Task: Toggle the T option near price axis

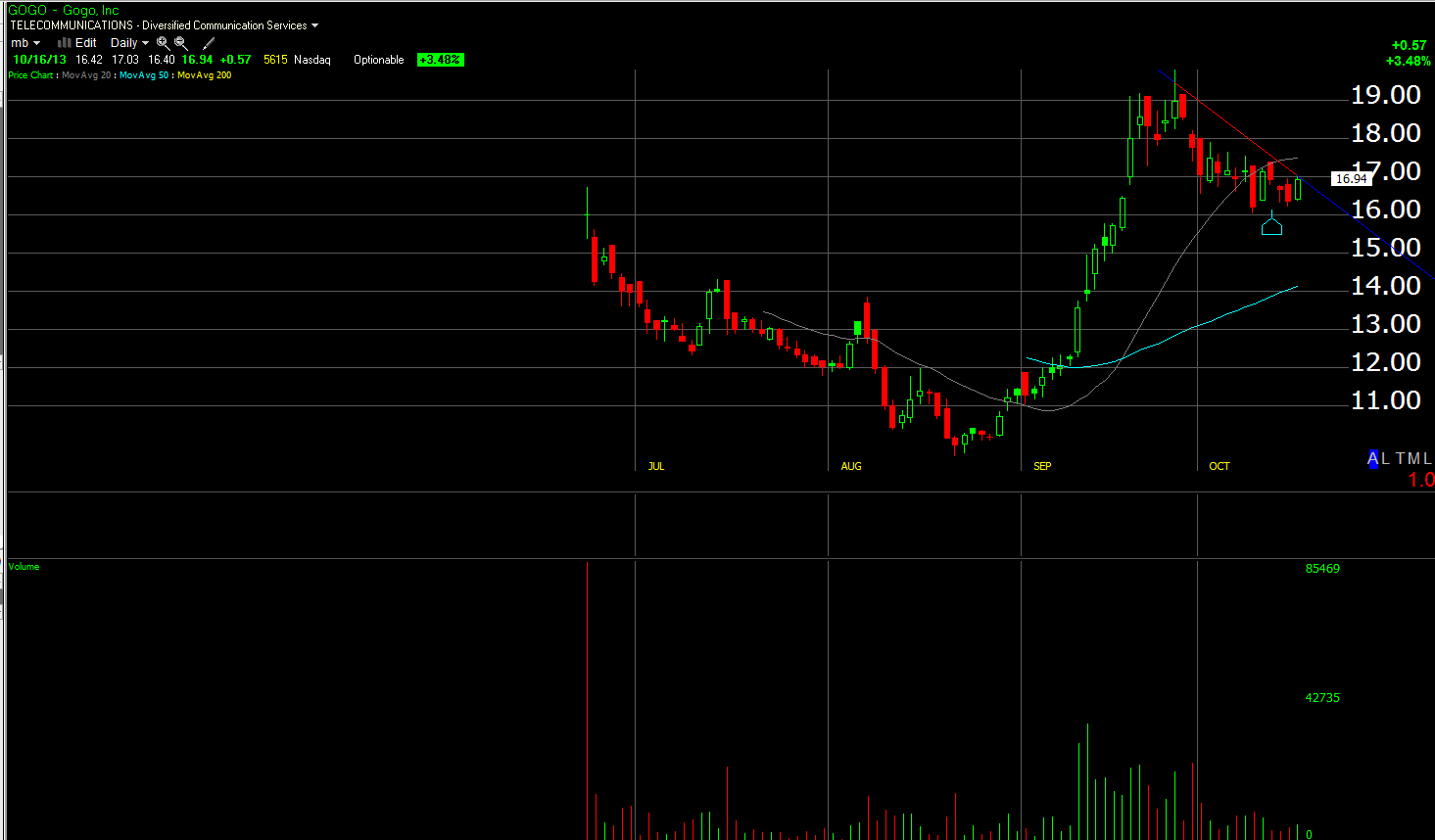Action: coord(1401,459)
